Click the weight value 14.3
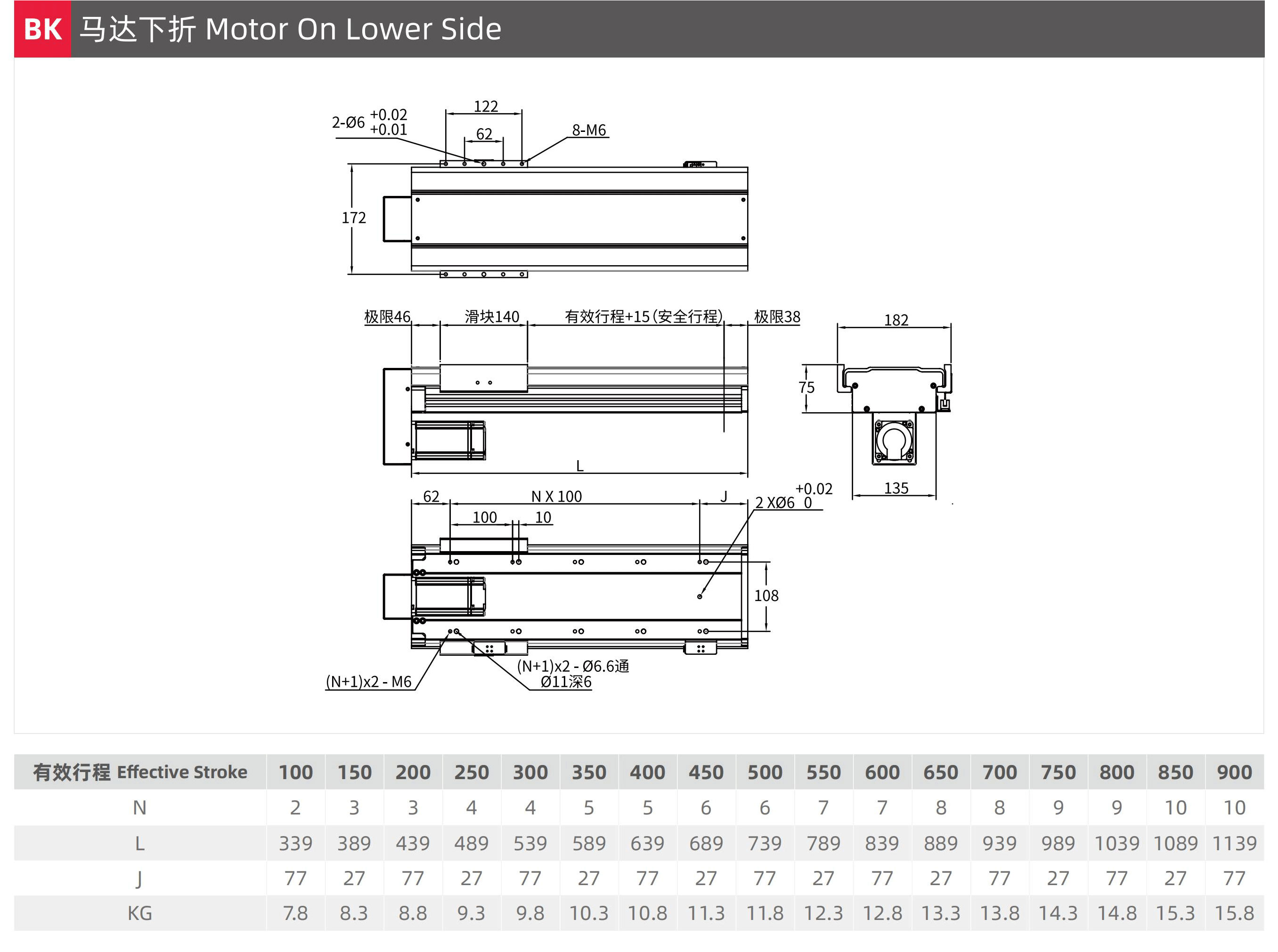 (x=1058, y=913)
